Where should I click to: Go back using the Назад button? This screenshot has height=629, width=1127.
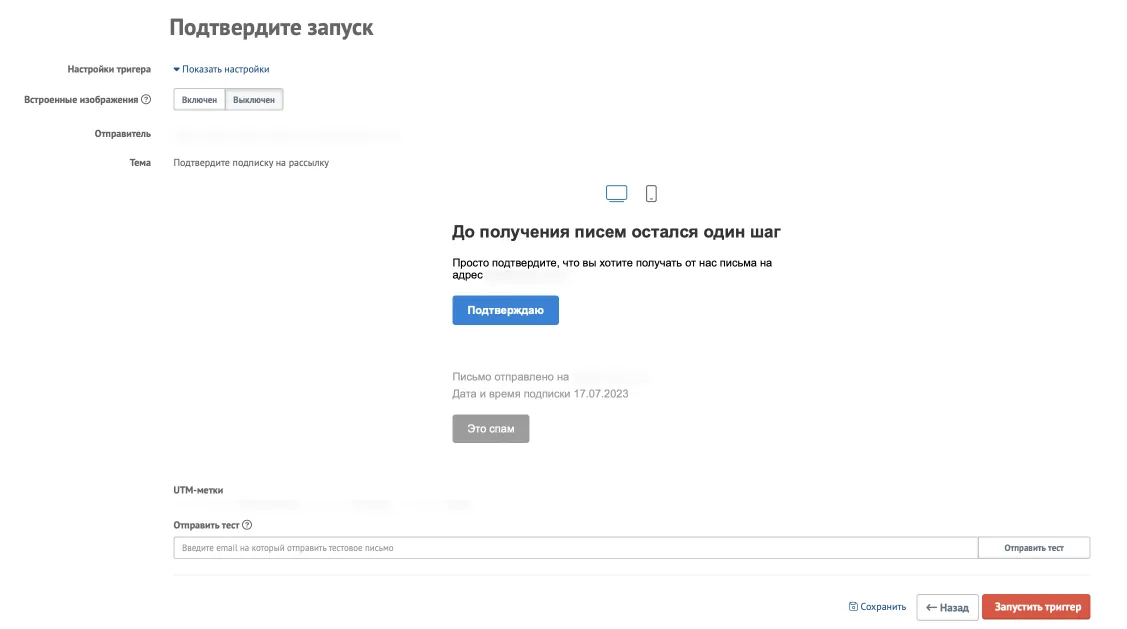[947, 607]
